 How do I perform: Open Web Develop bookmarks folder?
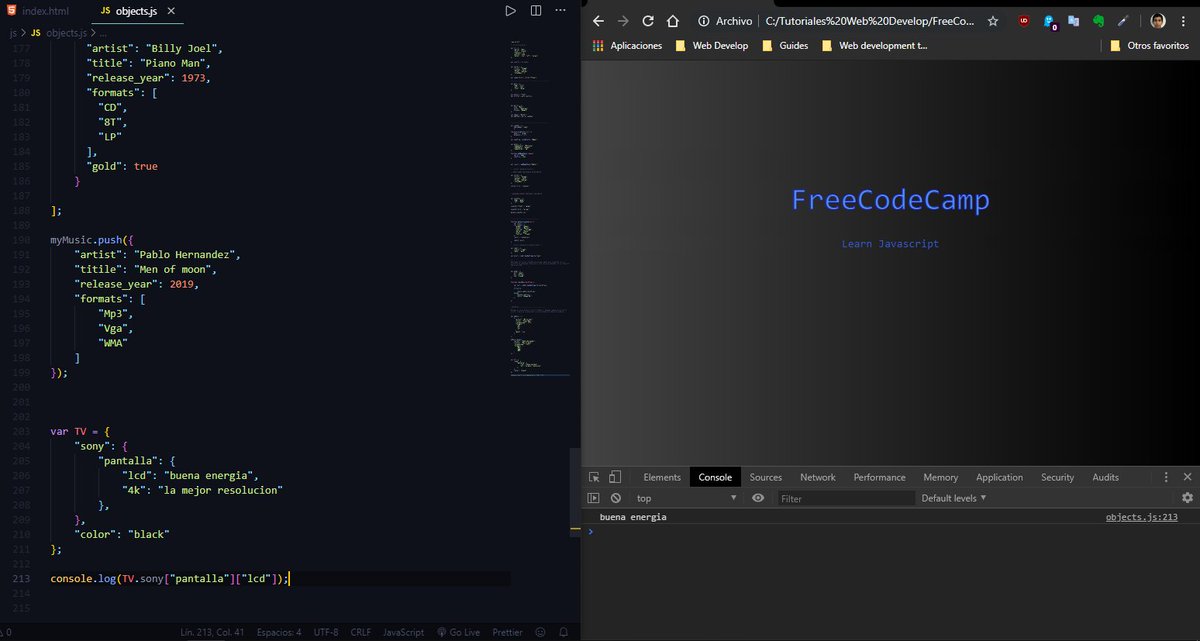712,45
